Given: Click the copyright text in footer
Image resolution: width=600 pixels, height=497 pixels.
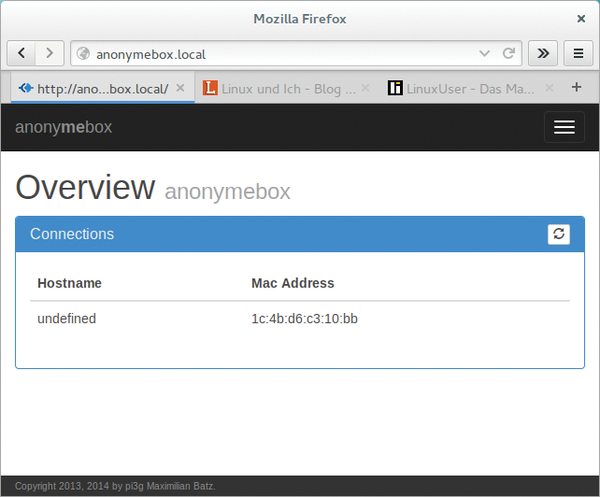Looking at the screenshot, I should tap(115, 486).
